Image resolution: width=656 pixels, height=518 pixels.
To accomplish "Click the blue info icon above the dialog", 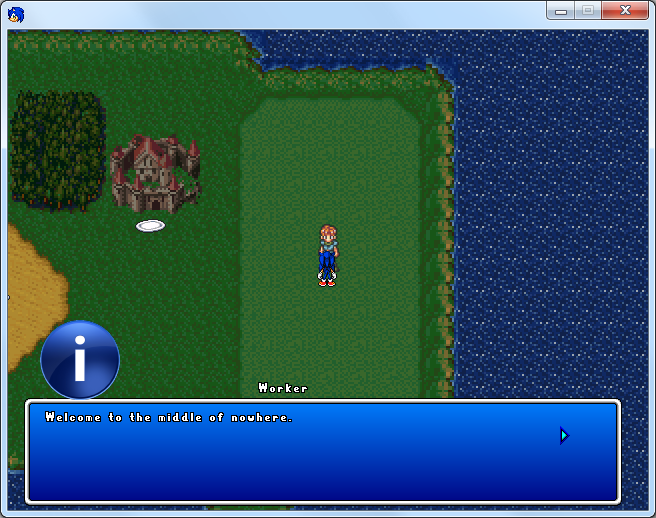I will 80,360.
